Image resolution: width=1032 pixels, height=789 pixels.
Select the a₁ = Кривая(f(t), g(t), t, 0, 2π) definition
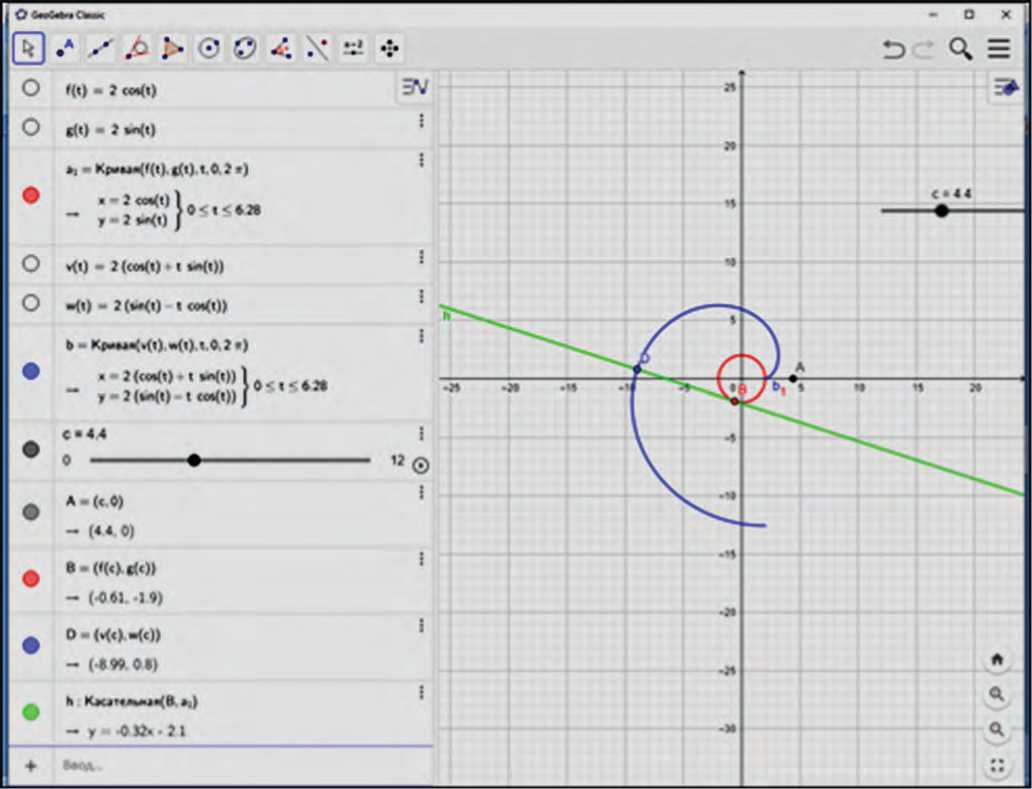click(157, 170)
